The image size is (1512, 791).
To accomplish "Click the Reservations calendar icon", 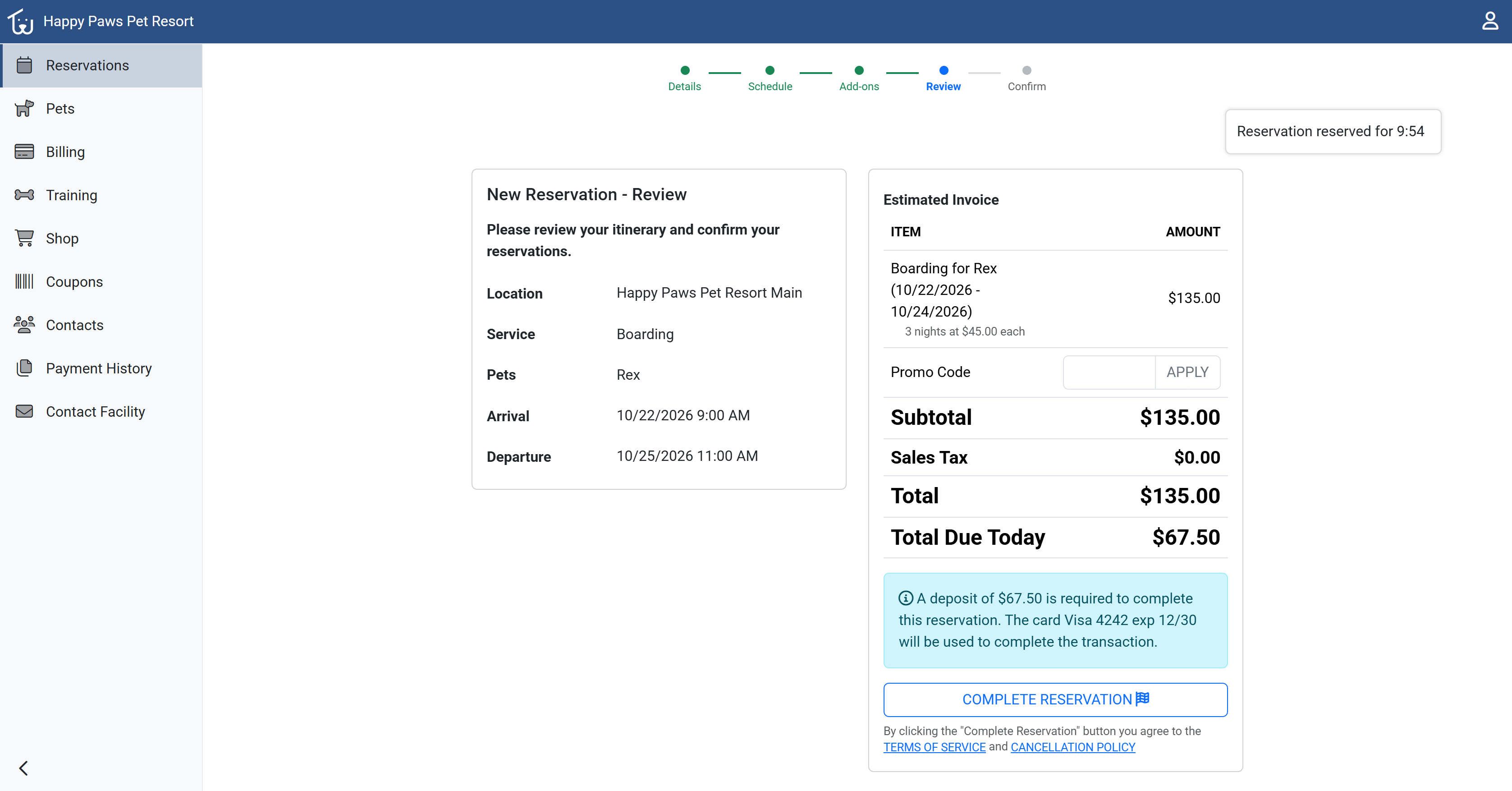I will 24,65.
